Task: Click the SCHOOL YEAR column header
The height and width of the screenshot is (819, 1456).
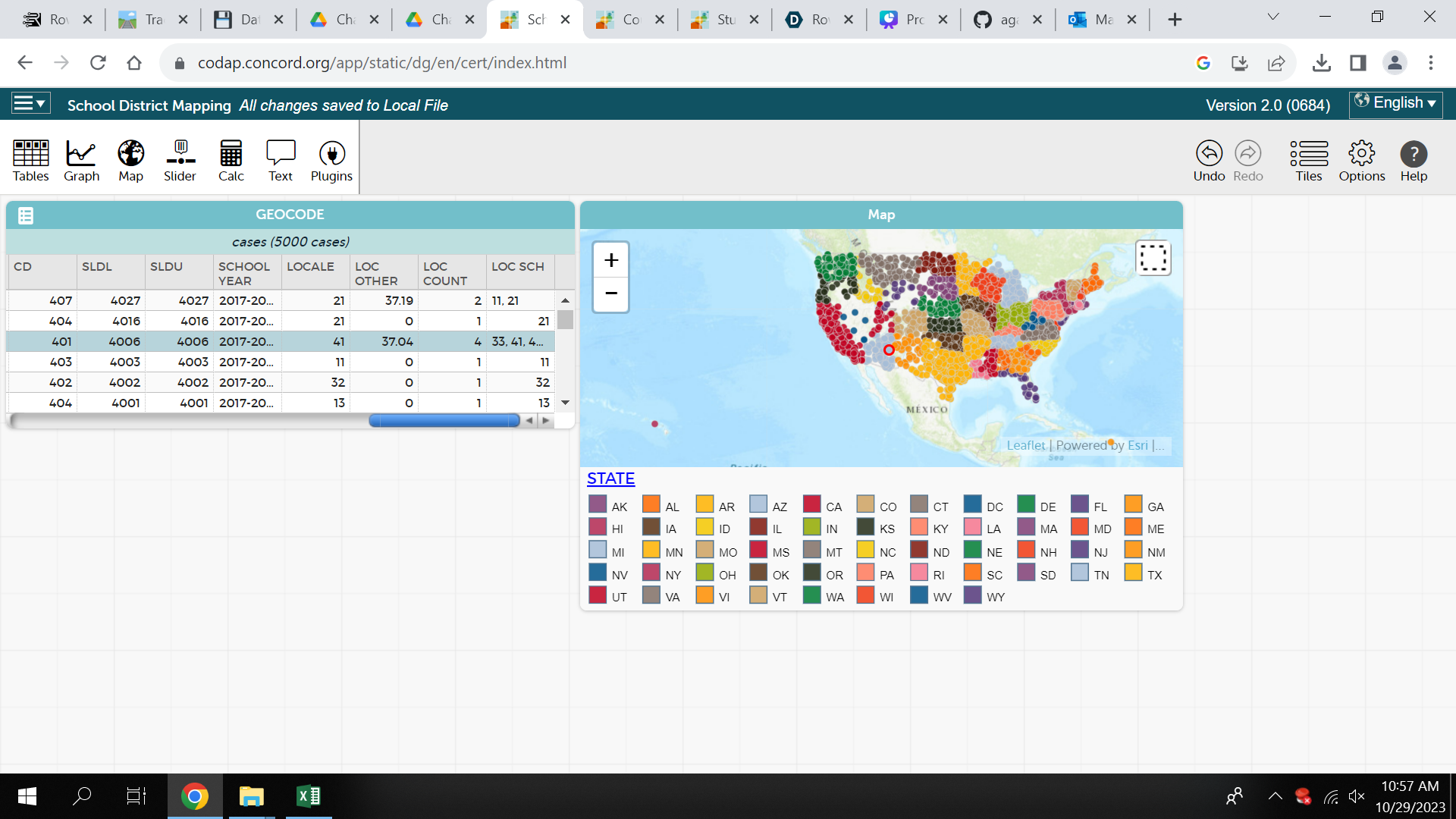Action: click(x=244, y=273)
